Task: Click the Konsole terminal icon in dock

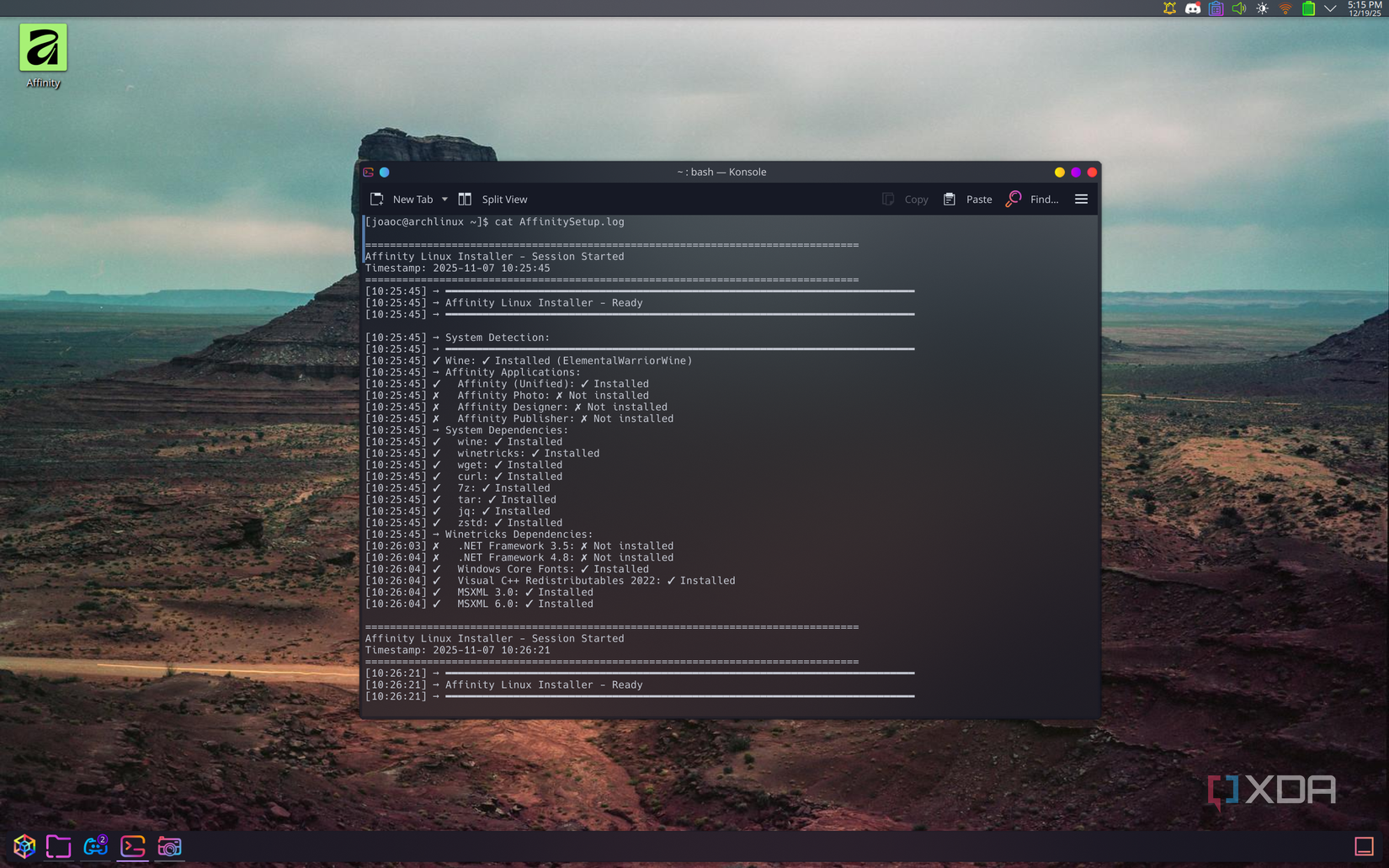Action: coord(132,846)
